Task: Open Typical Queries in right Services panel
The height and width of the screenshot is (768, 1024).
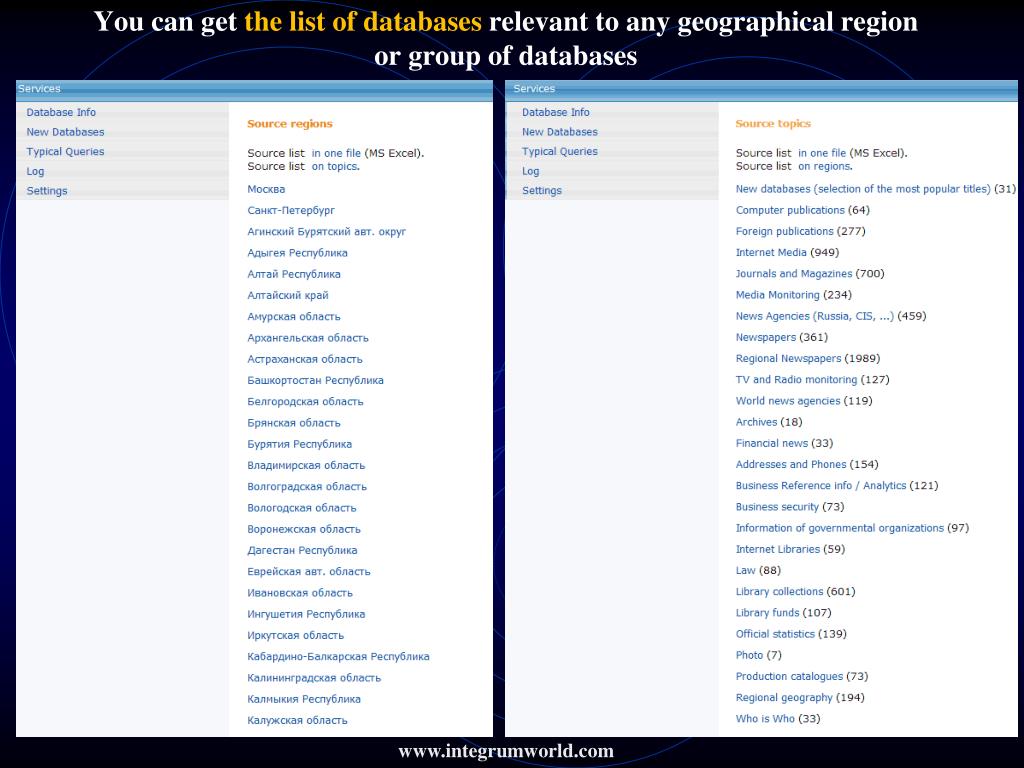Action: pyautogui.click(x=560, y=152)
